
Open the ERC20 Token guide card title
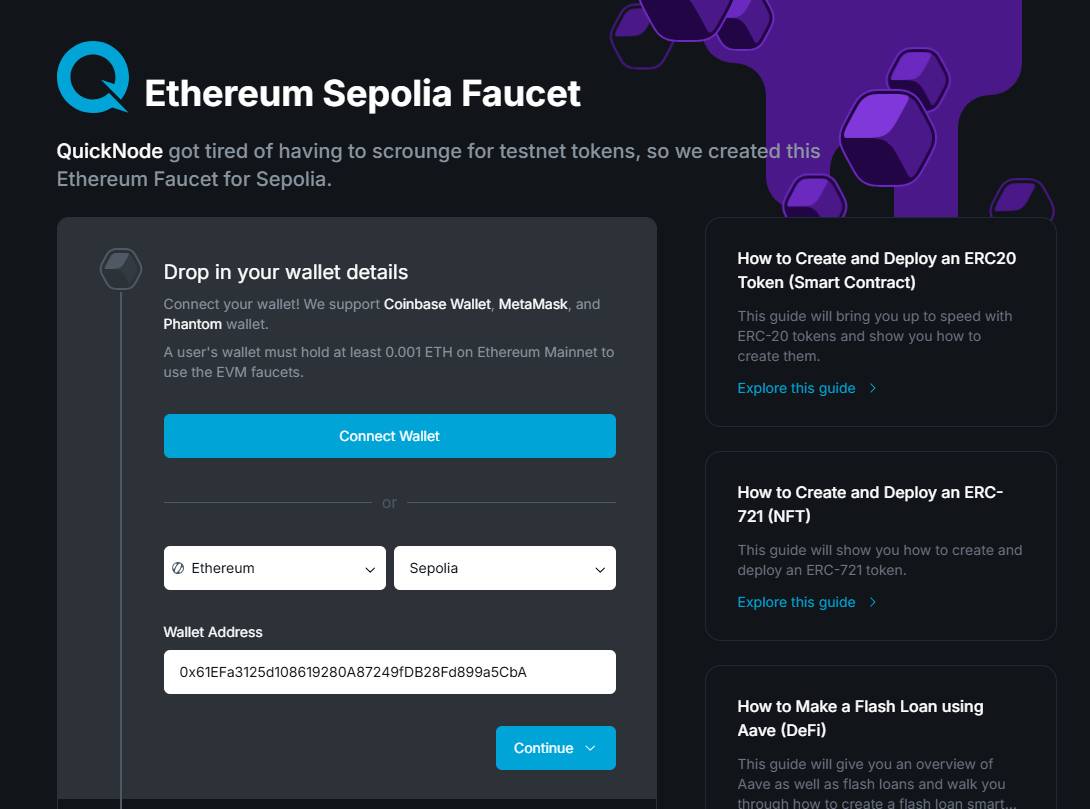pos(877,270)
